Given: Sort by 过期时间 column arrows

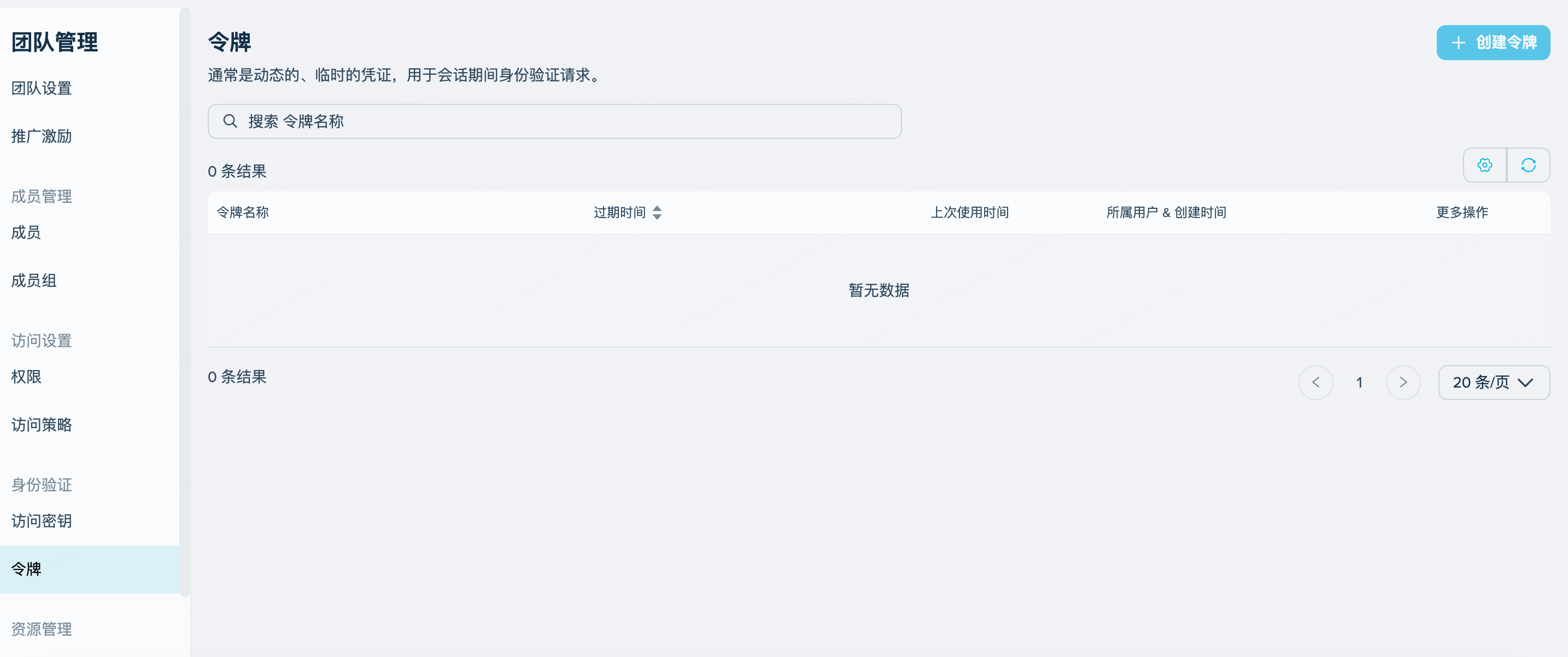Looking at the screenshot, I should coord(657,212).
